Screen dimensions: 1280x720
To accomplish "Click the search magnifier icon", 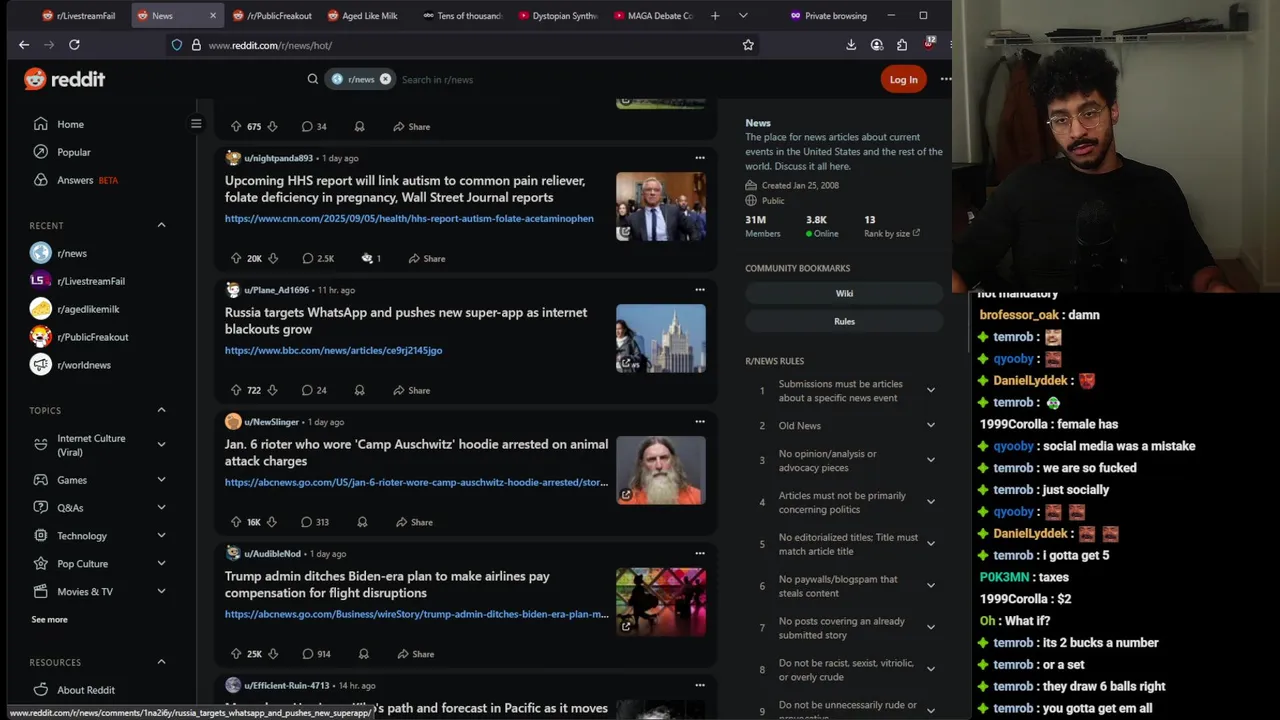I will click(313, 79).
